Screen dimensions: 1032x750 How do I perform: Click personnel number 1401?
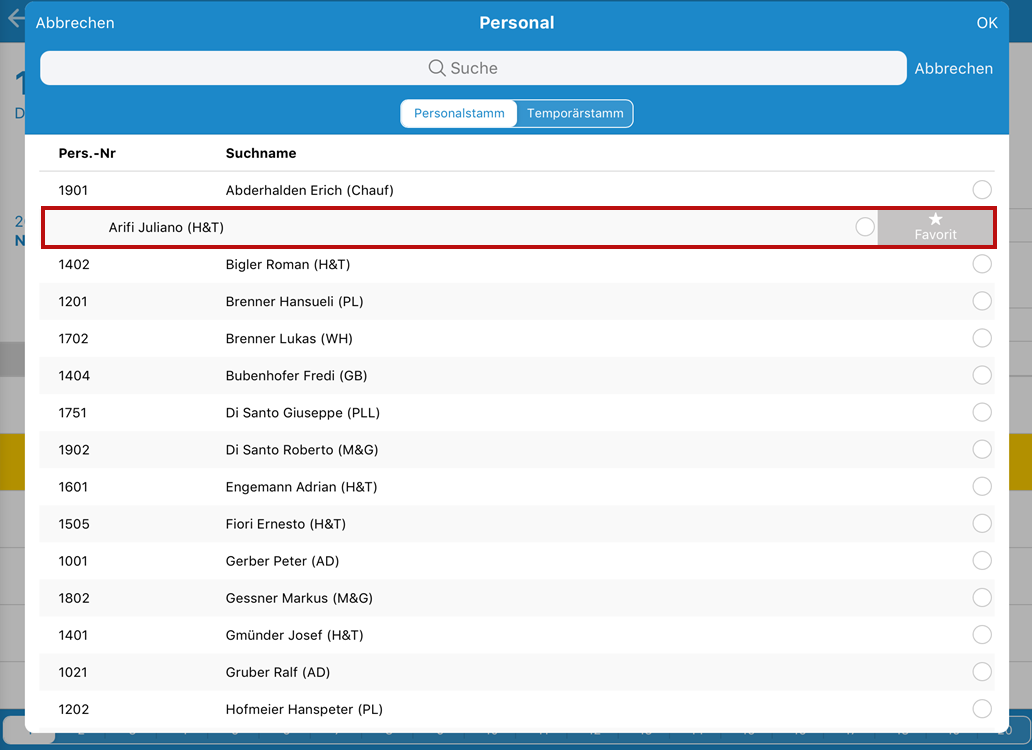73,636
